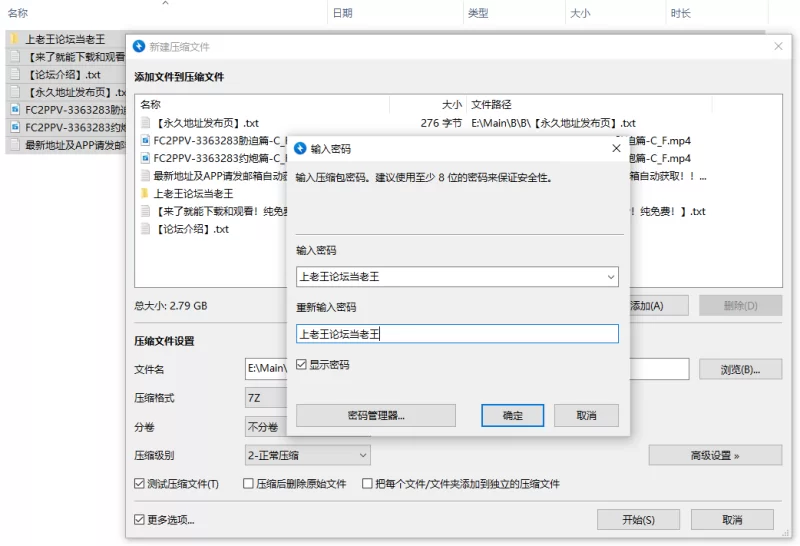
Task: Enable 压缩后删除原始文件 checkbox
Action: pyautogui.click(x=248, y=483)
